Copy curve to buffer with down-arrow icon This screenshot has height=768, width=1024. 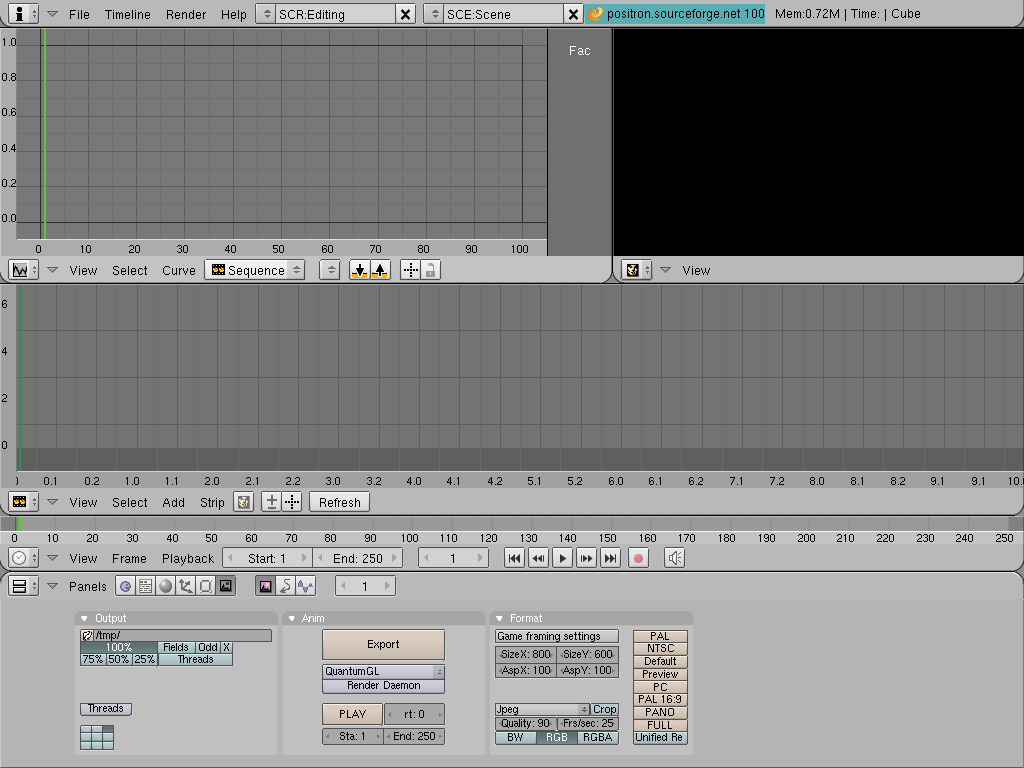click(359, 270)
